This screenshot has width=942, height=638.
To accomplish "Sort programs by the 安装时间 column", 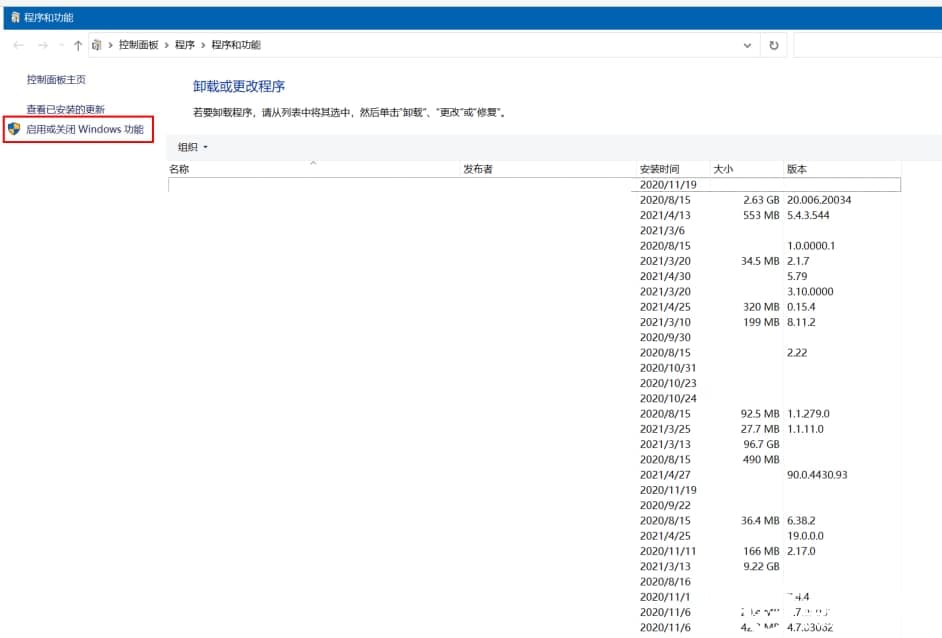I will click(x=662, y=169).
